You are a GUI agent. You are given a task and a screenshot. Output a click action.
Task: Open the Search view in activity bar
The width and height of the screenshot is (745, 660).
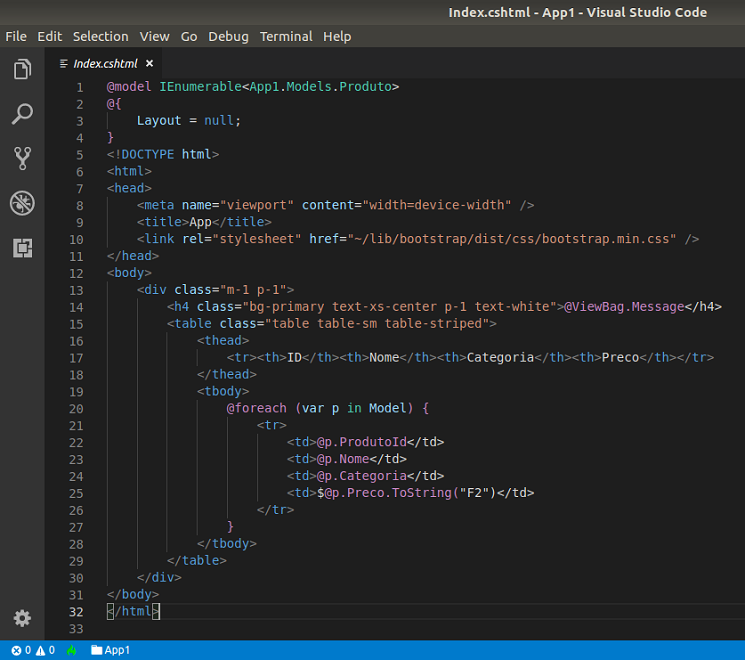point(22,114)
